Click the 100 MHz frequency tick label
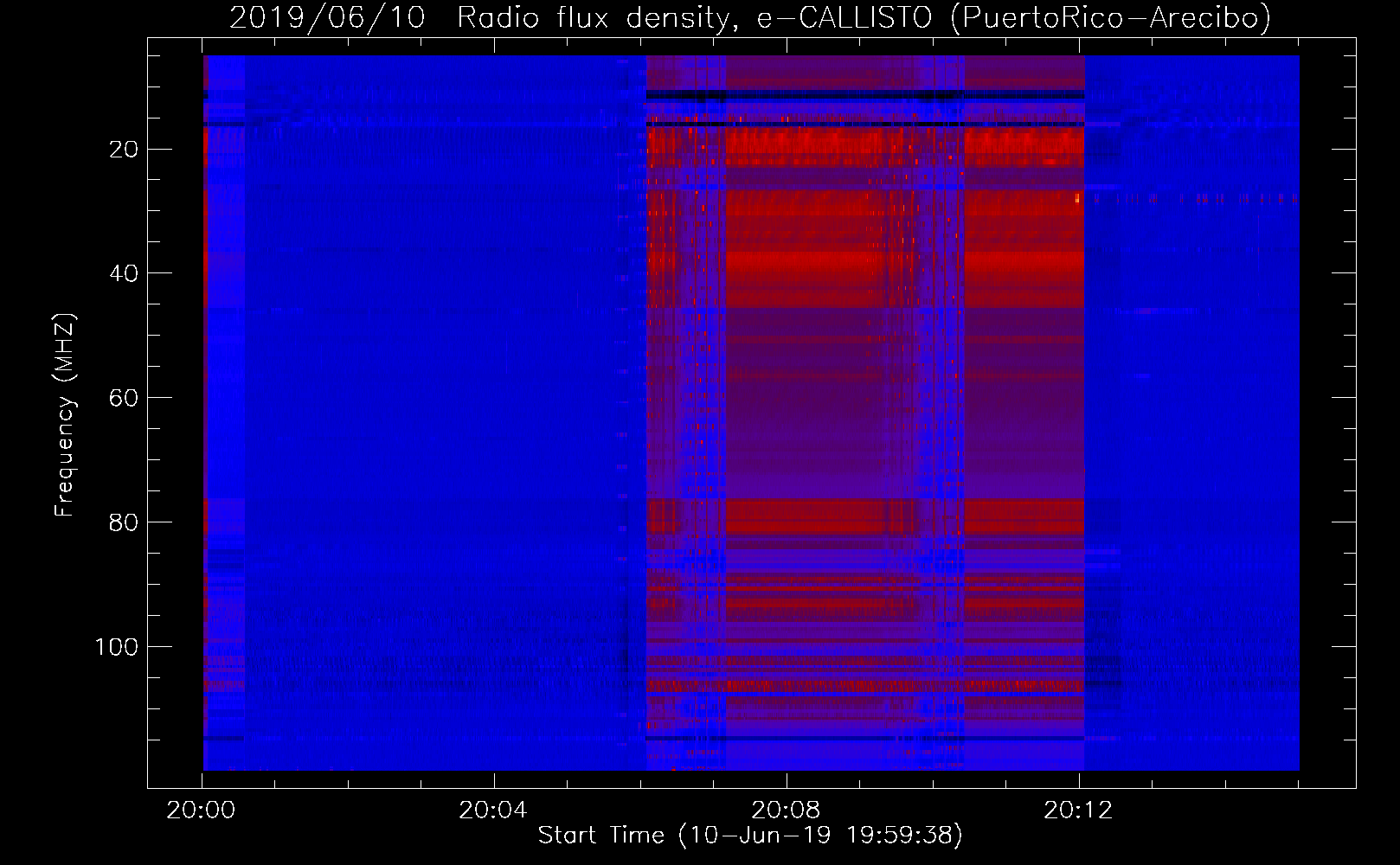The height and width of the screenshot is (865, 1400). coord(116,647)
